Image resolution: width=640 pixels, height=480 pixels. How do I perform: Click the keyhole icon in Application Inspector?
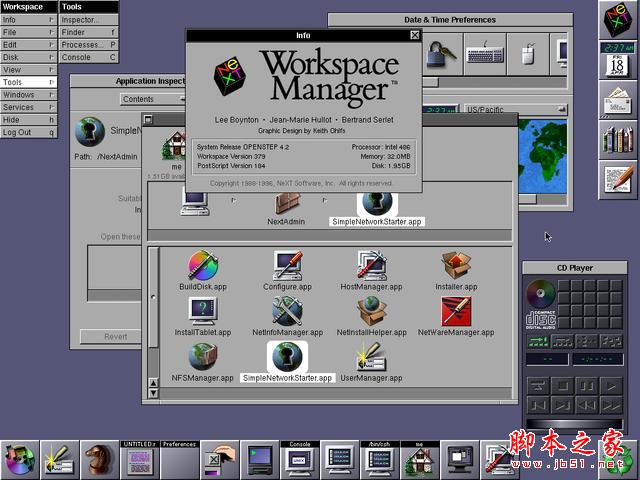pos(90,132)
